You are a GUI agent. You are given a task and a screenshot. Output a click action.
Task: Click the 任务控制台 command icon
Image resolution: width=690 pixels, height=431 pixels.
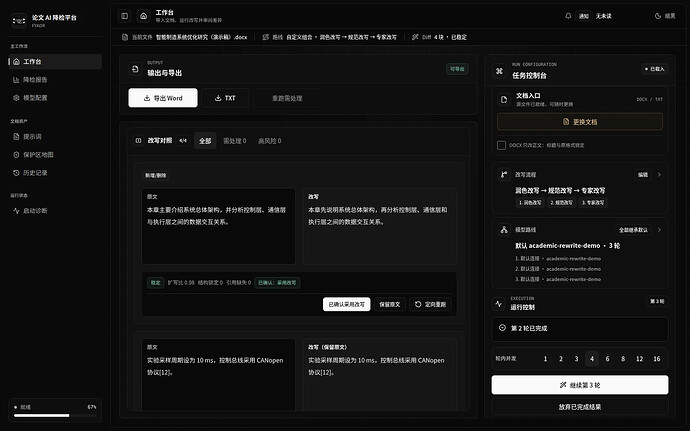pyautogui.click(x=499, y=70)
